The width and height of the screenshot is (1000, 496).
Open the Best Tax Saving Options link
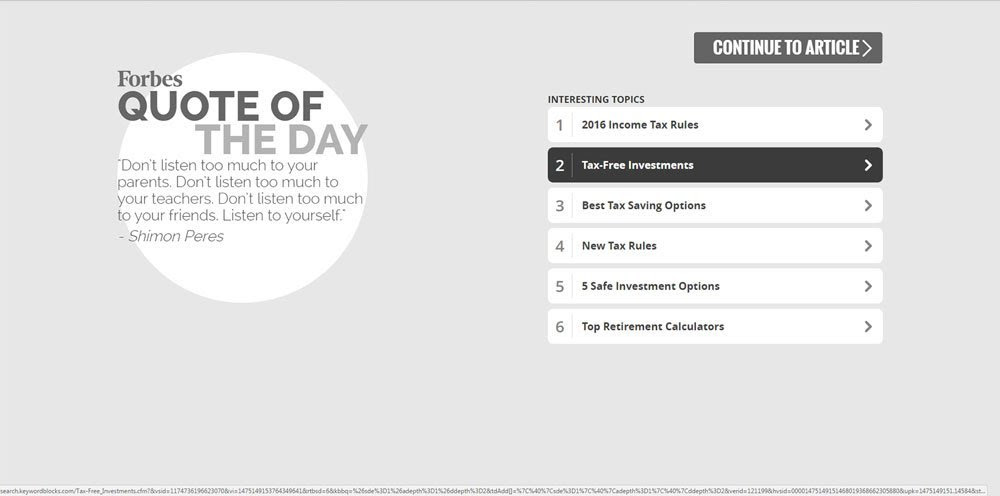pos(643,206)
